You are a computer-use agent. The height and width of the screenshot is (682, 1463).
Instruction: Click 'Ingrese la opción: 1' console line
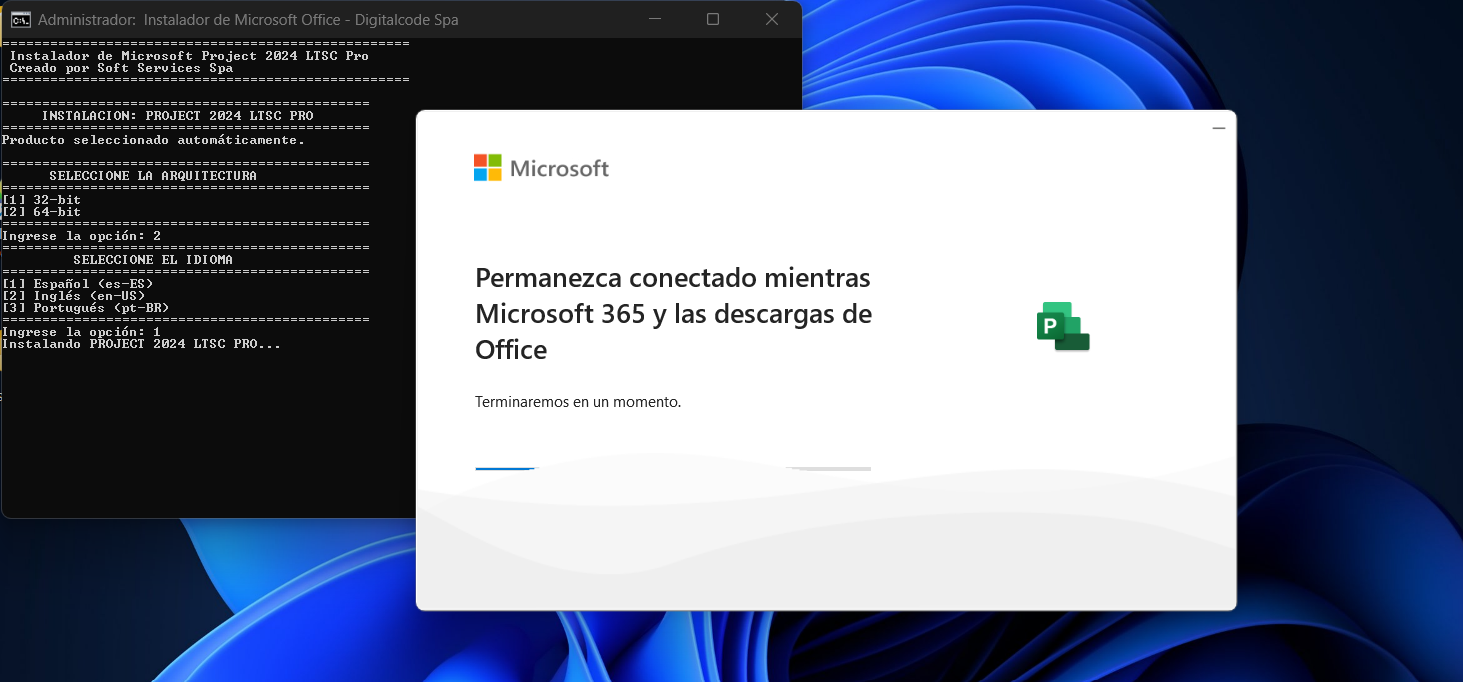(x=81, y=332)
